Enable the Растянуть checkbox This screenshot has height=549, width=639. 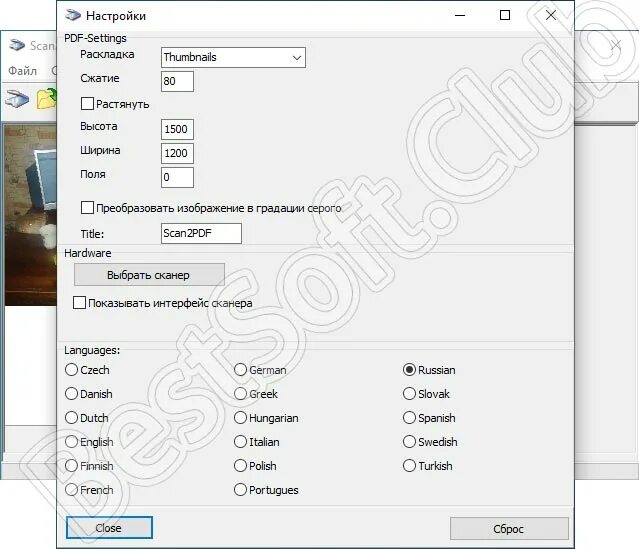point(87,104)
